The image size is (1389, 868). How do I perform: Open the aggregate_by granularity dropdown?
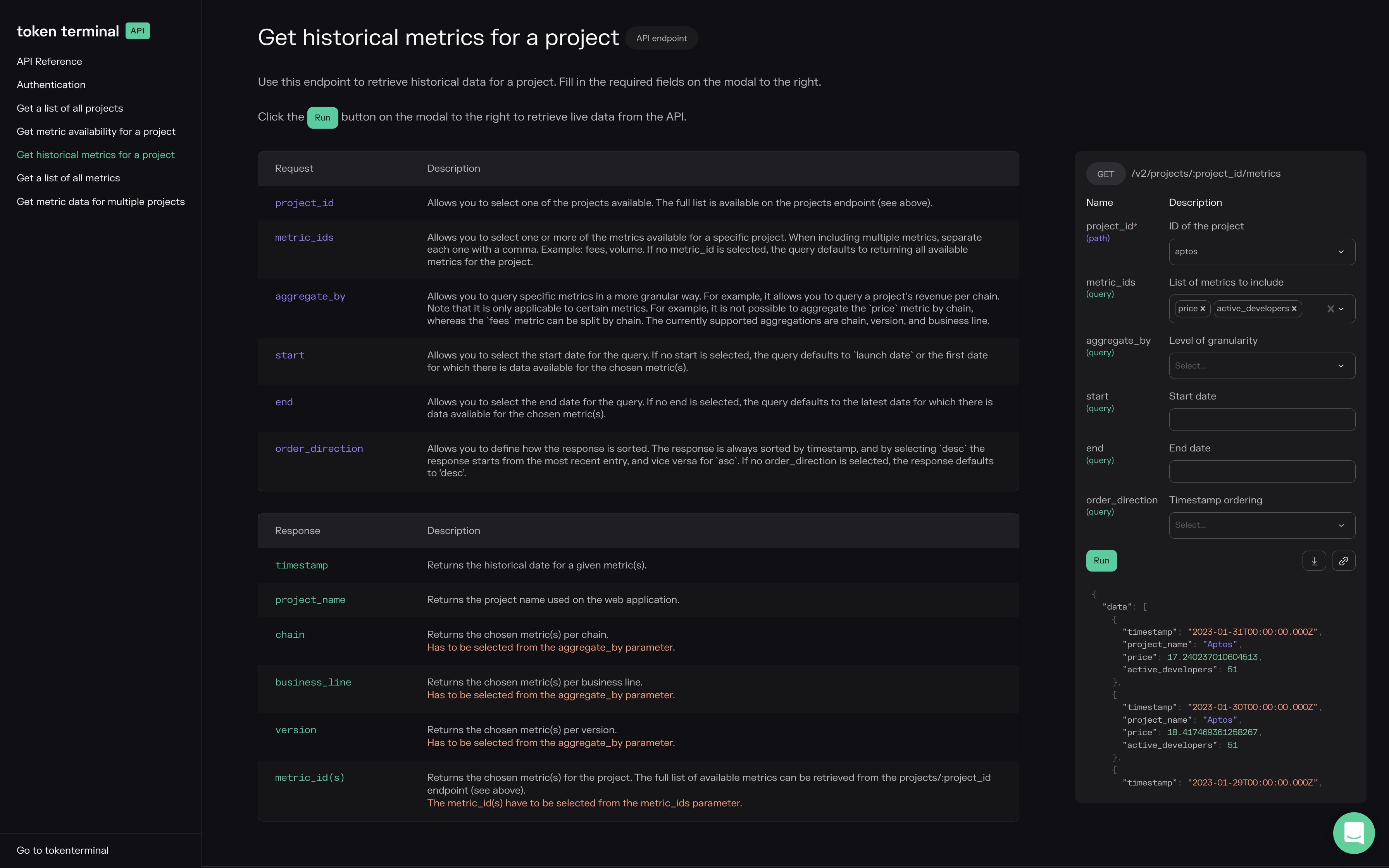click(x=1261, y=366)
